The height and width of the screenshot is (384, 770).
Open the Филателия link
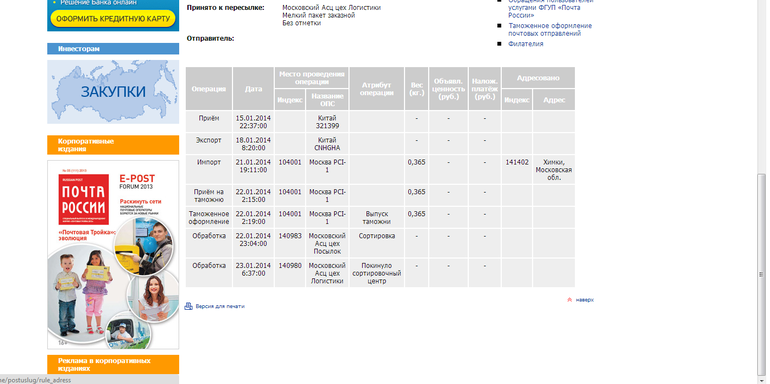[525, 44]
